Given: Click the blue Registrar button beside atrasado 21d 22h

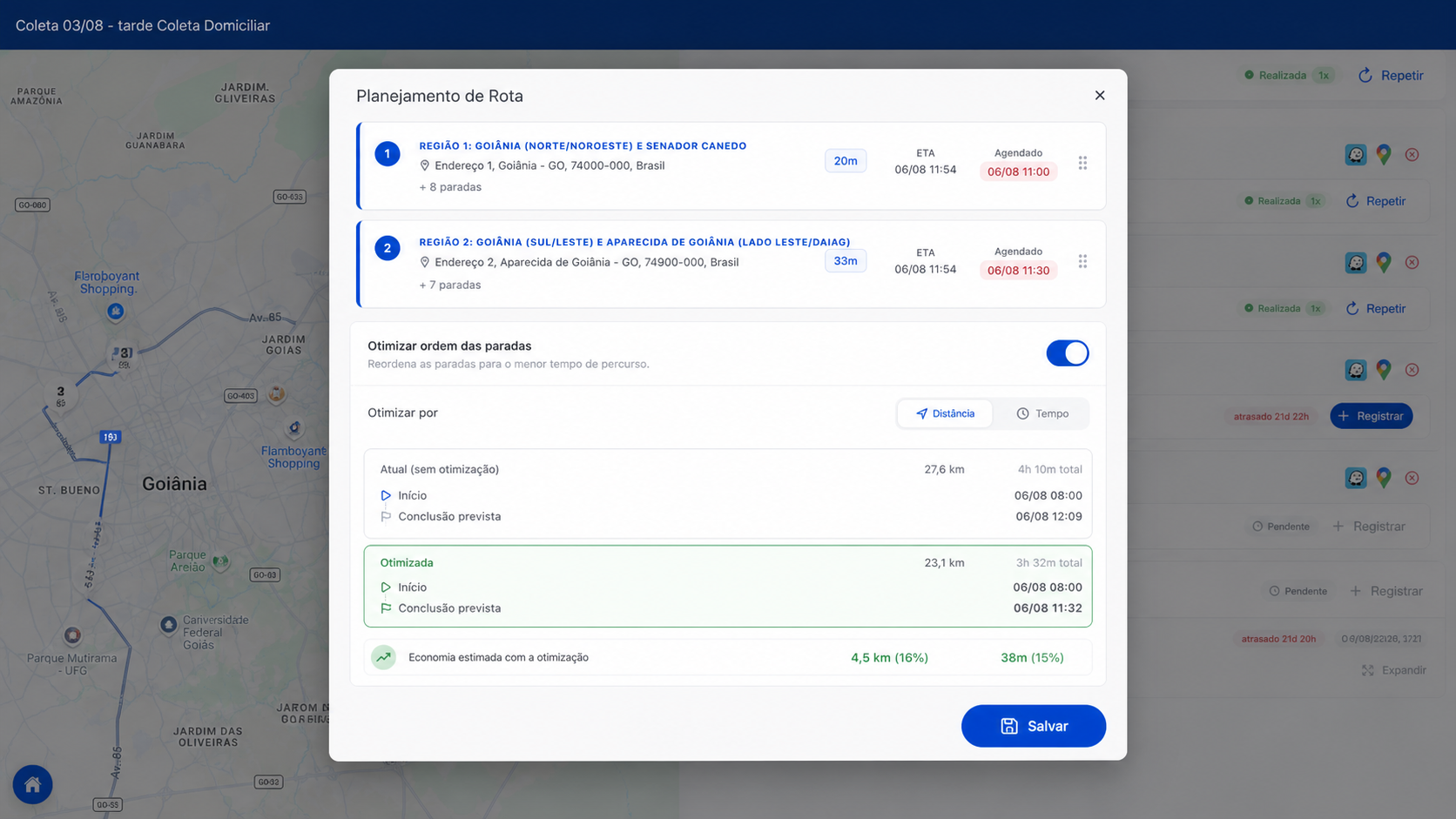Looking at the screenshot, I should (x=1371, y=416).
